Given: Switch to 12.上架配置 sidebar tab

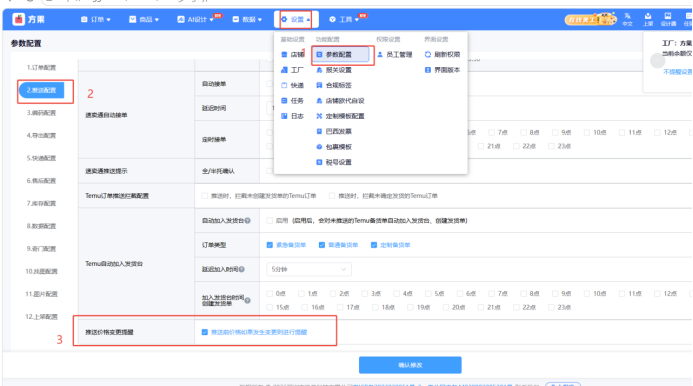Looking at the screenshot, I should (41, 317).
